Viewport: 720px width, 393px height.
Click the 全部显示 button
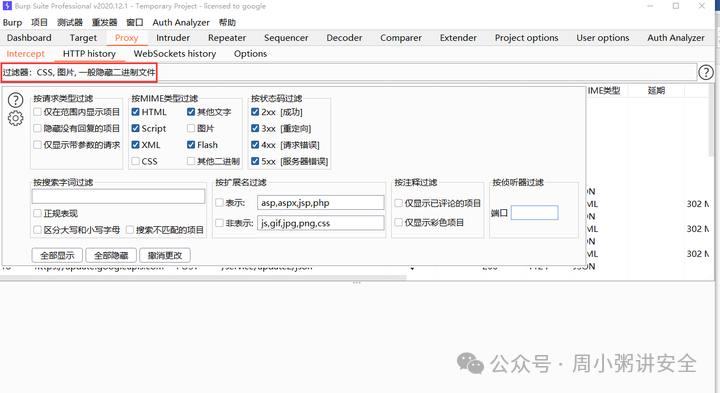(57, 255)
